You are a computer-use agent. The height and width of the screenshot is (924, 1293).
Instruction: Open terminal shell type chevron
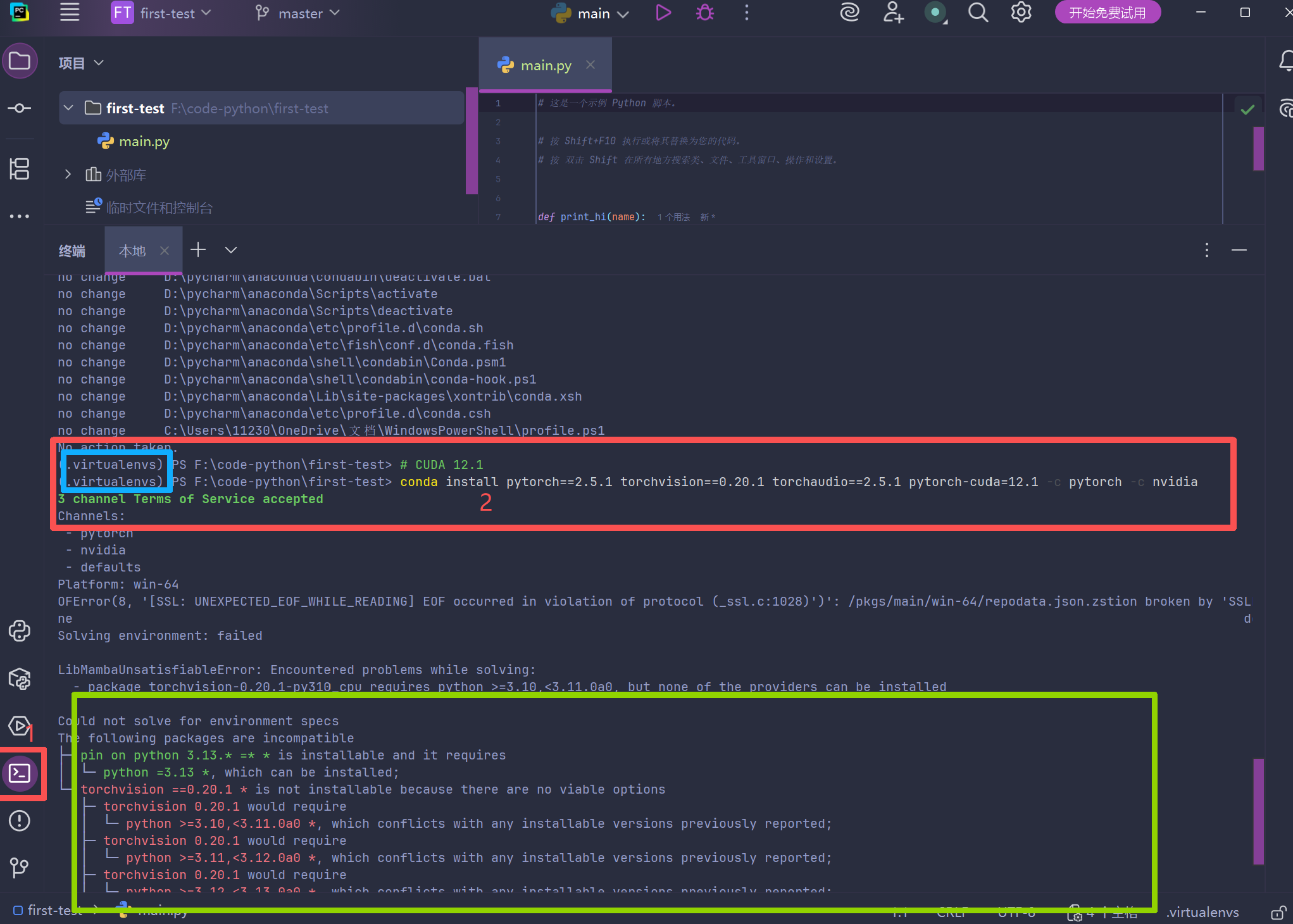coord(231,250)
